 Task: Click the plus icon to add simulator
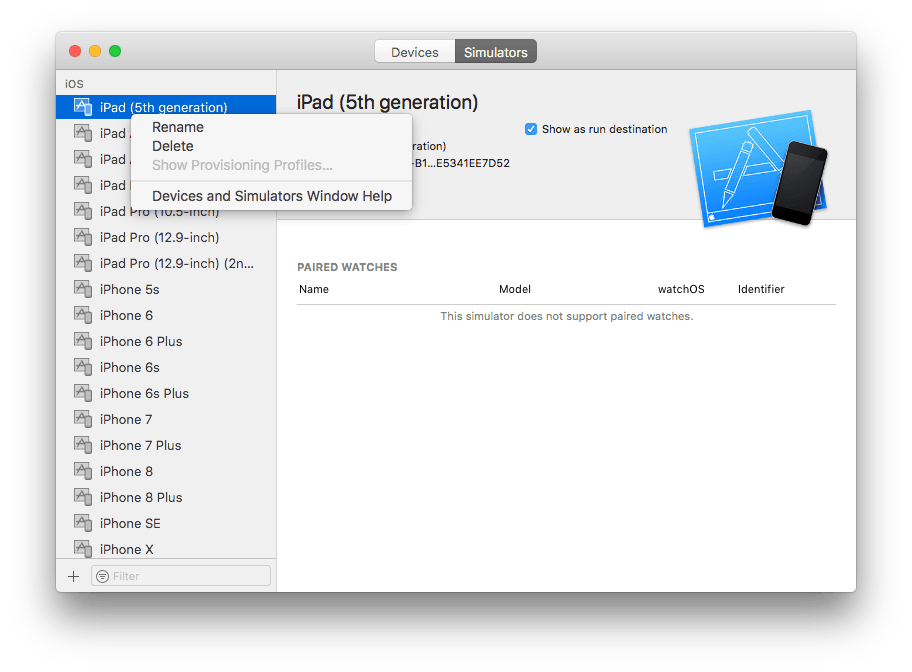click(x=73, y=576)
